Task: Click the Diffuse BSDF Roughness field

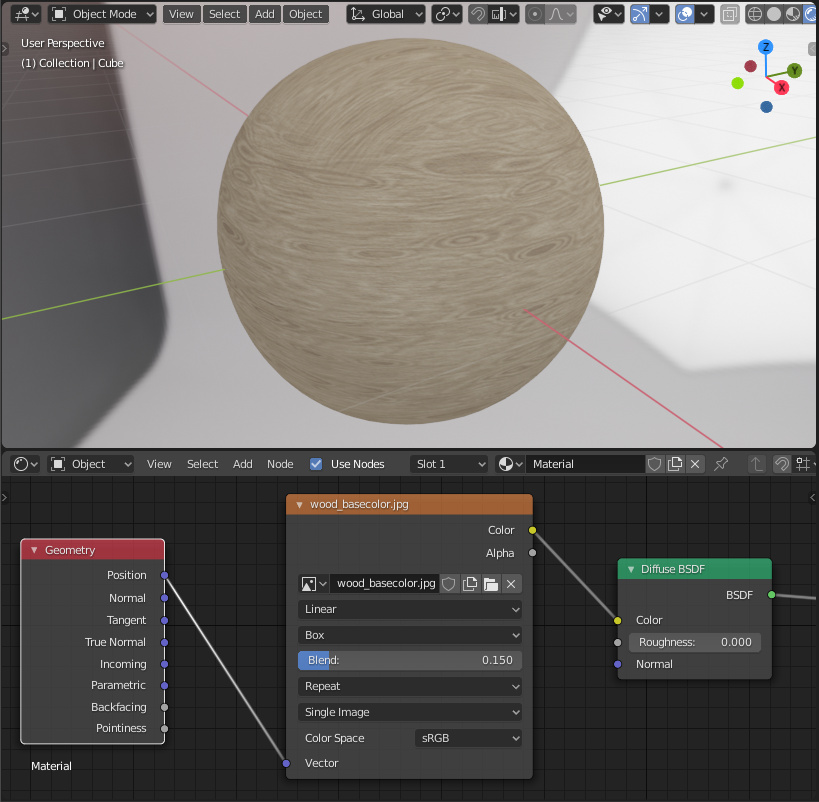Action: [694, 642]
